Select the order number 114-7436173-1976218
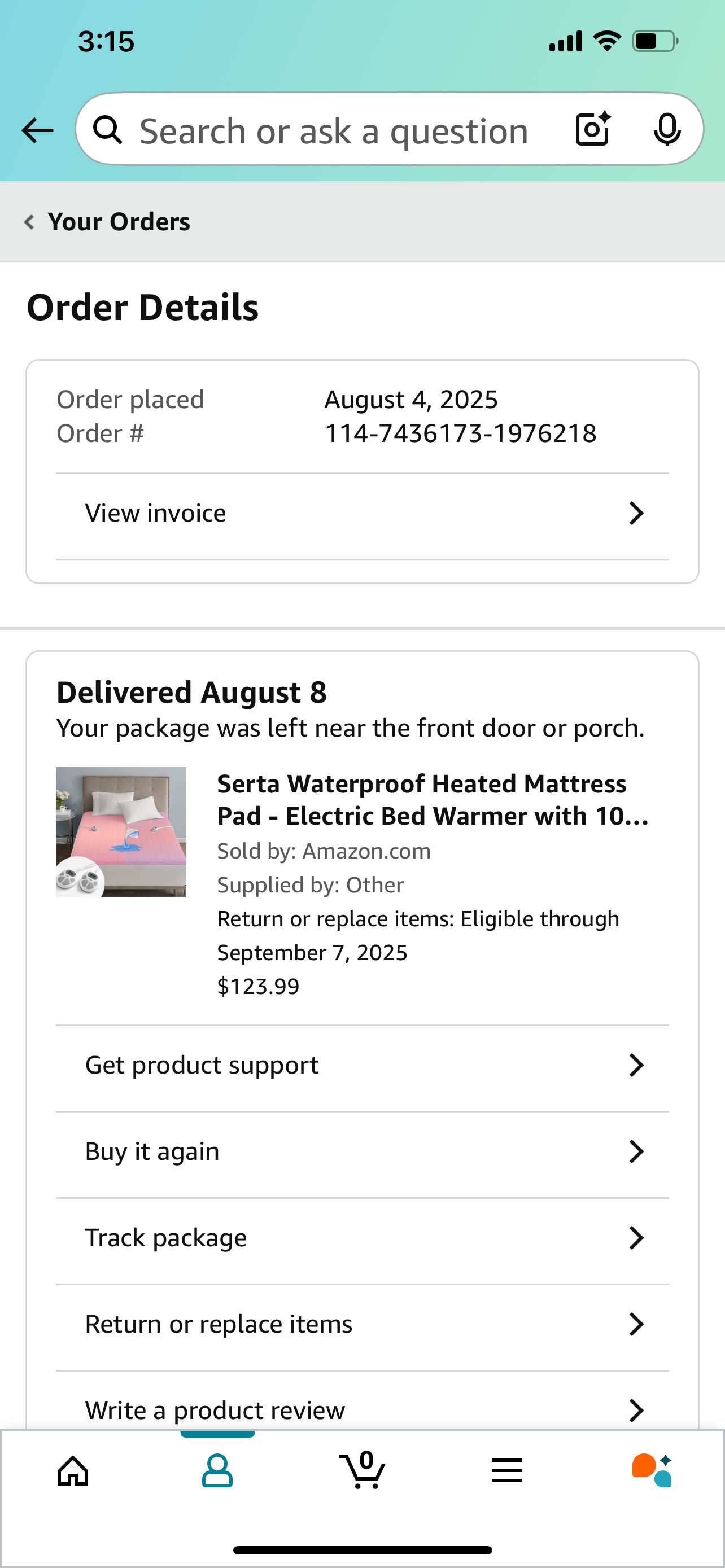 [460, 433]
